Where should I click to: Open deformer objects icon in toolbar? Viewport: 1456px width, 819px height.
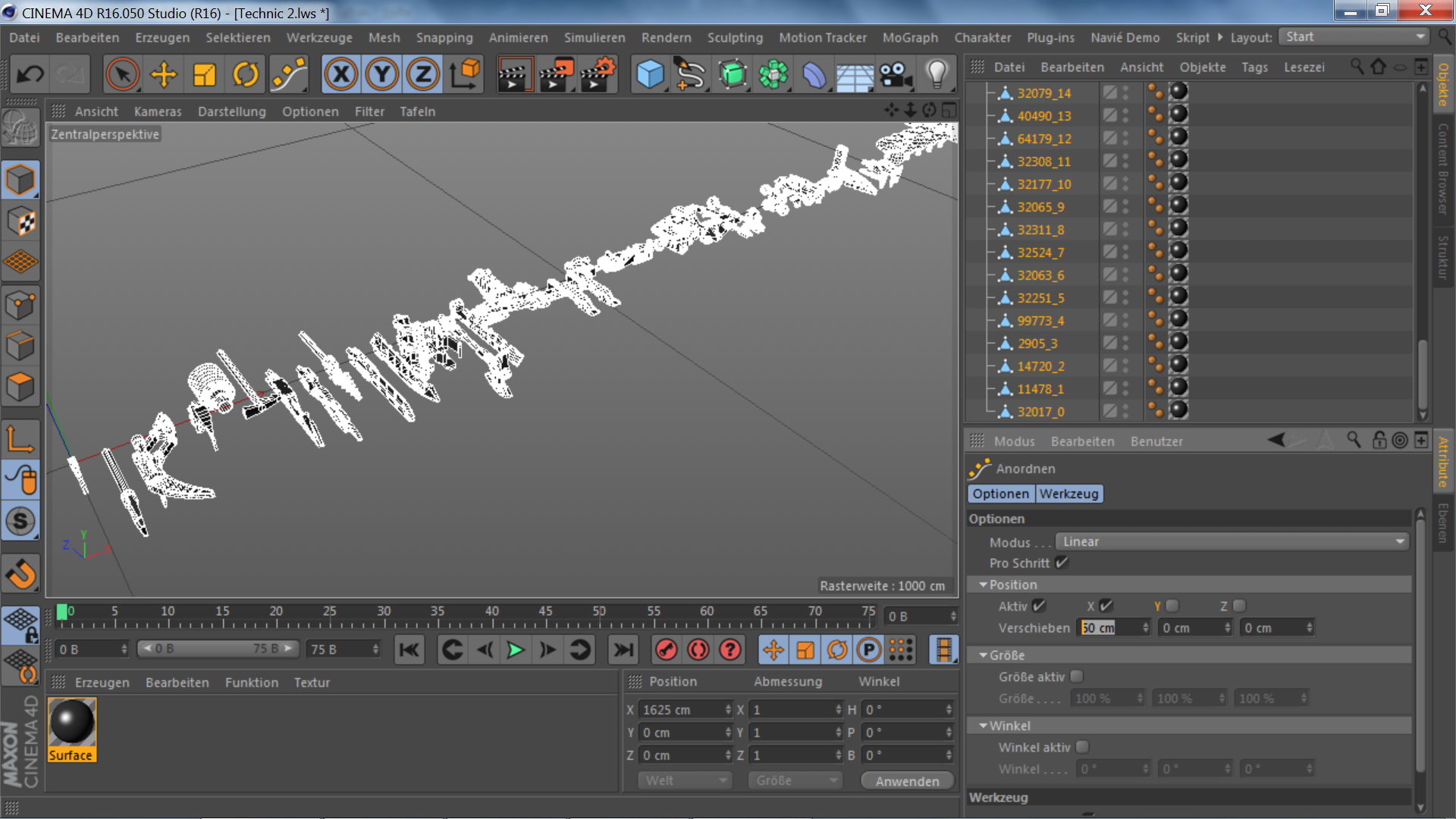coord(814,74)
